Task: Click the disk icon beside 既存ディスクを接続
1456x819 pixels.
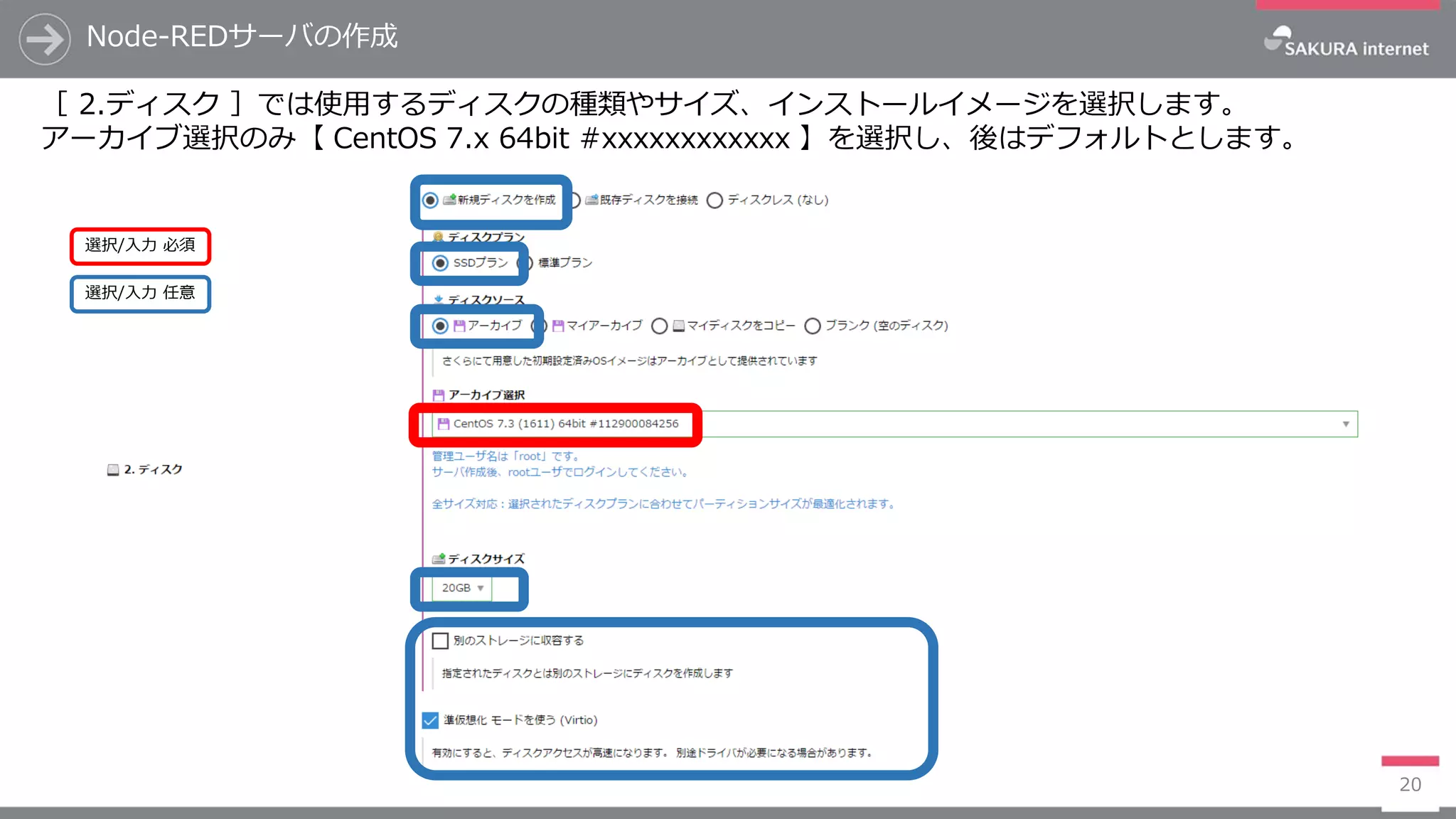Action: tap(591, 200)
